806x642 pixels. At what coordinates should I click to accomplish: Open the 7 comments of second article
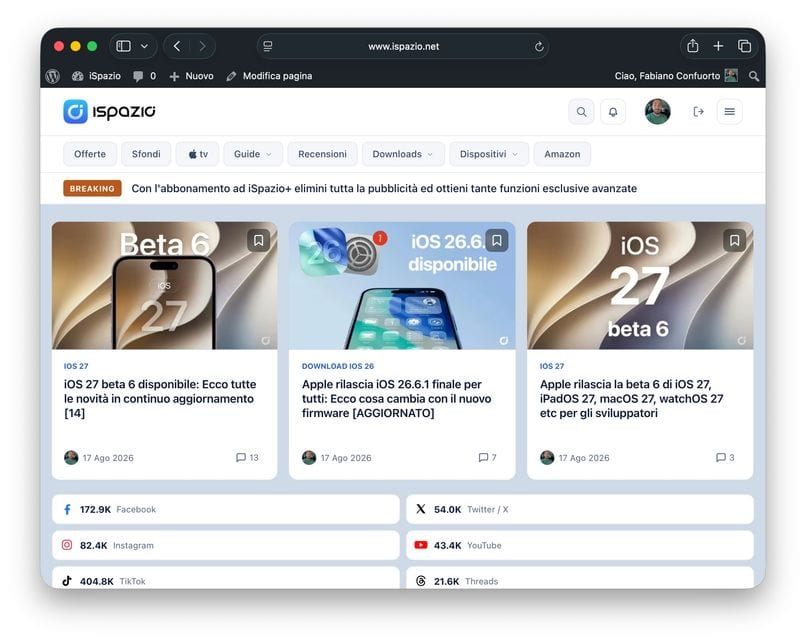487,457
